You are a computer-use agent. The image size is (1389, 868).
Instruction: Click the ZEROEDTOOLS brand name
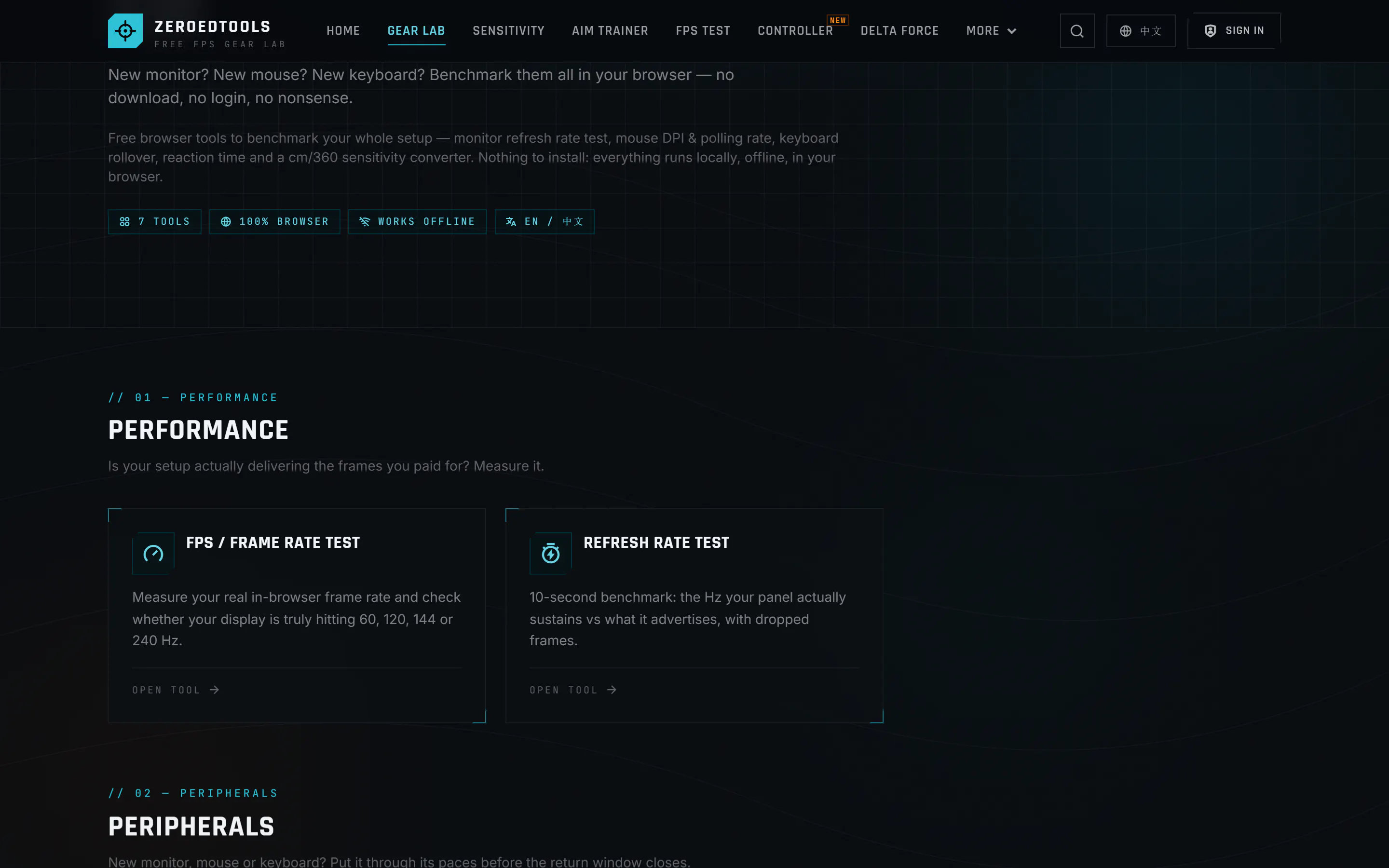coord(212,27)
